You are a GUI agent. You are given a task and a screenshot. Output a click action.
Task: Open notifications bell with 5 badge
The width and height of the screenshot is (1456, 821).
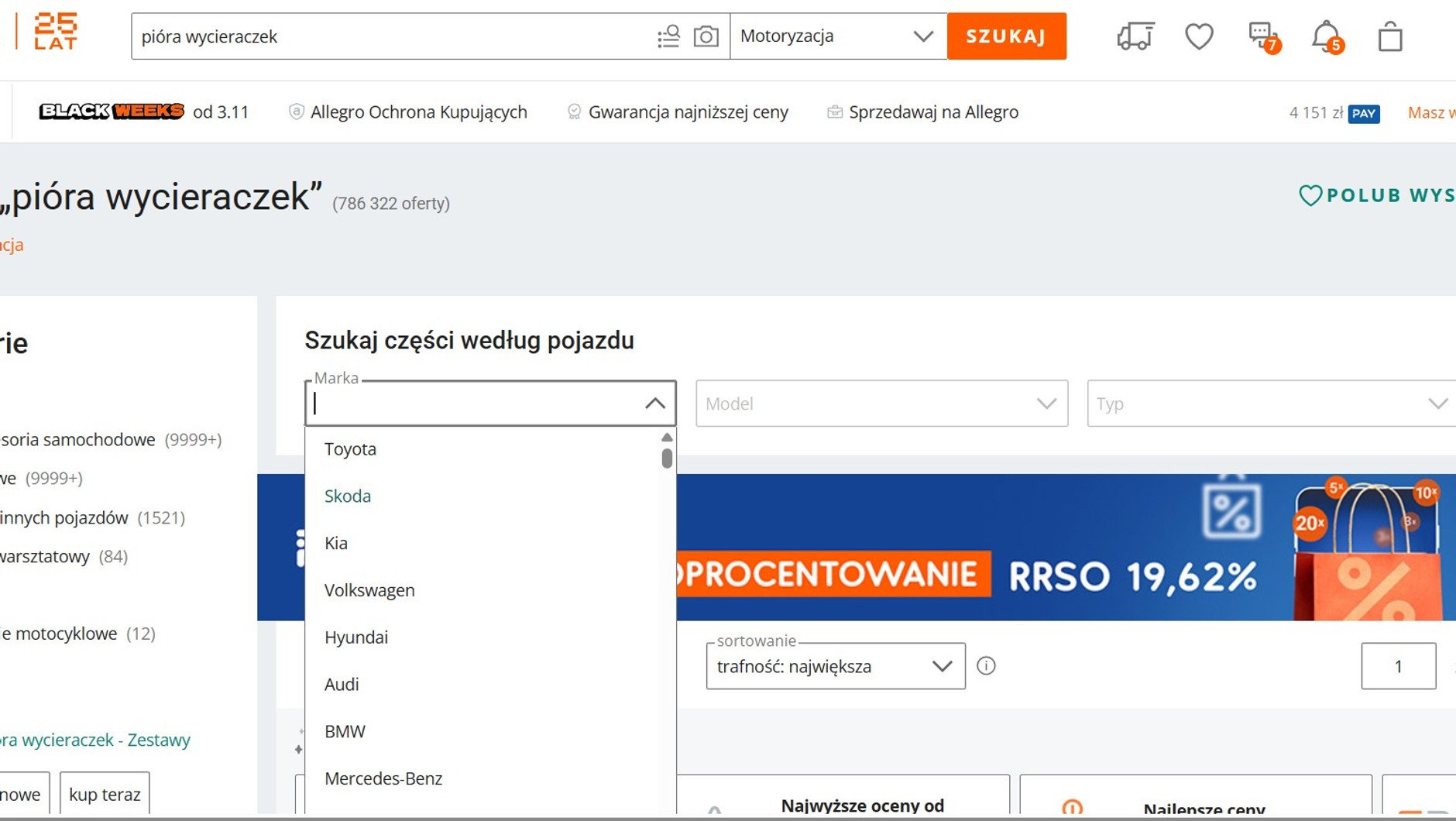pos(1327,36)
